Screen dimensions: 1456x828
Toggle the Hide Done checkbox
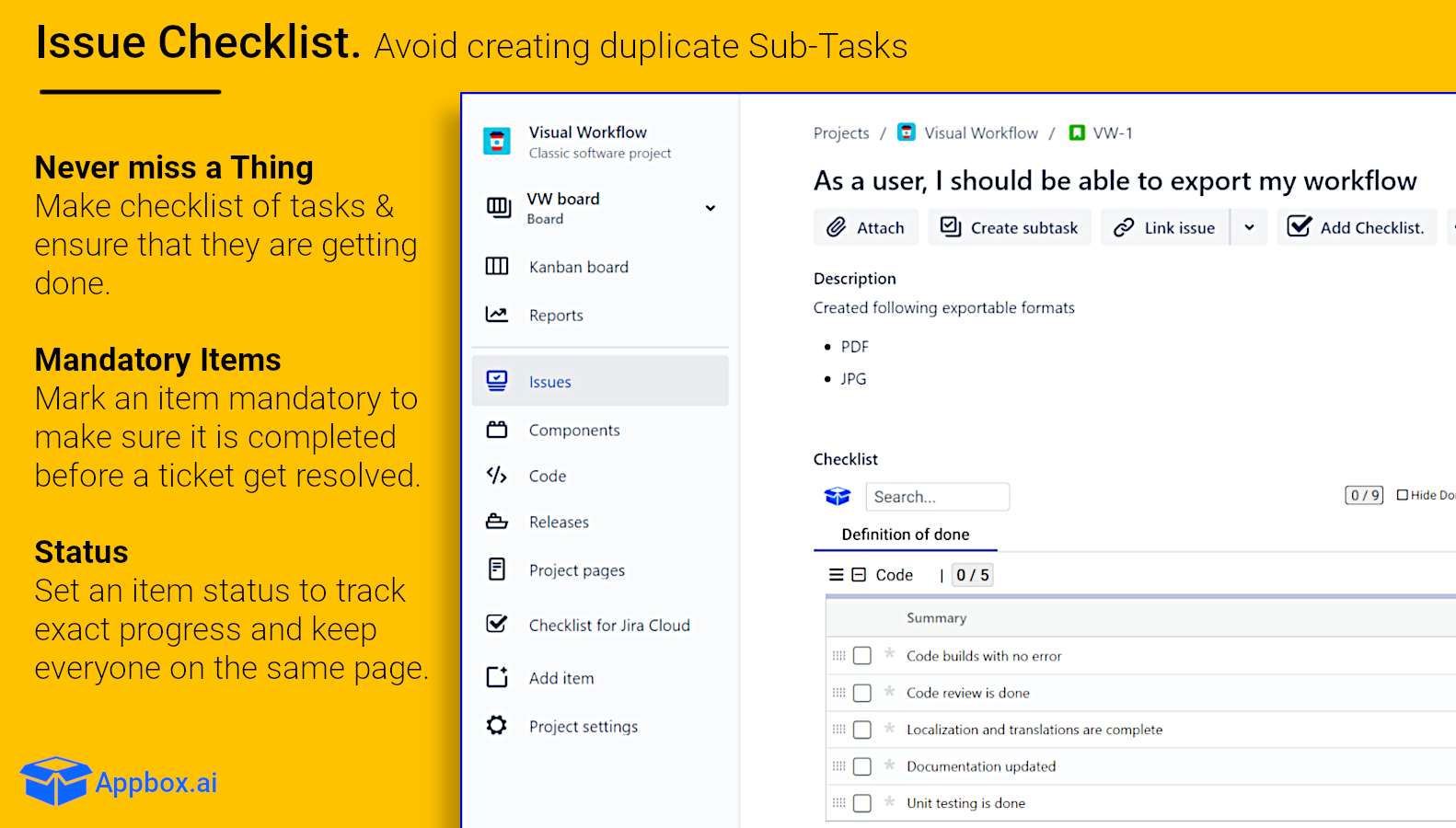coord(1403,495)
